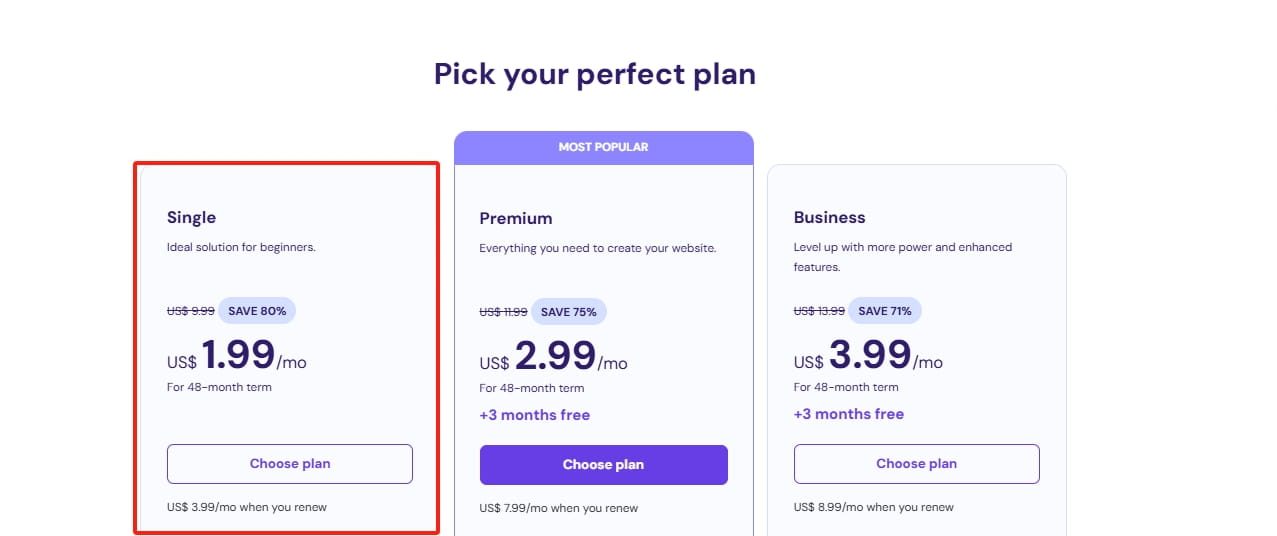Click the crossed-out US$ 11.99 price
1277x536 pixels.
(x=503, y=312)
